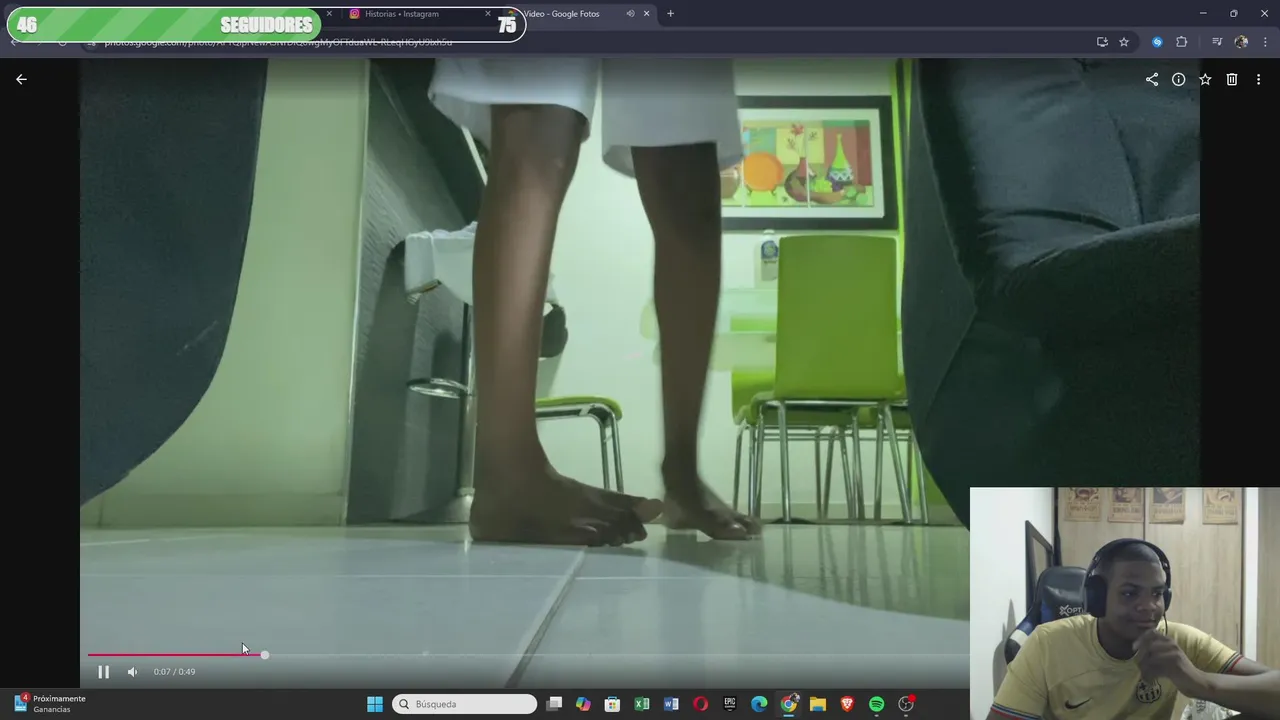
Task: Pause the video playback
Action: pos(103,672)
